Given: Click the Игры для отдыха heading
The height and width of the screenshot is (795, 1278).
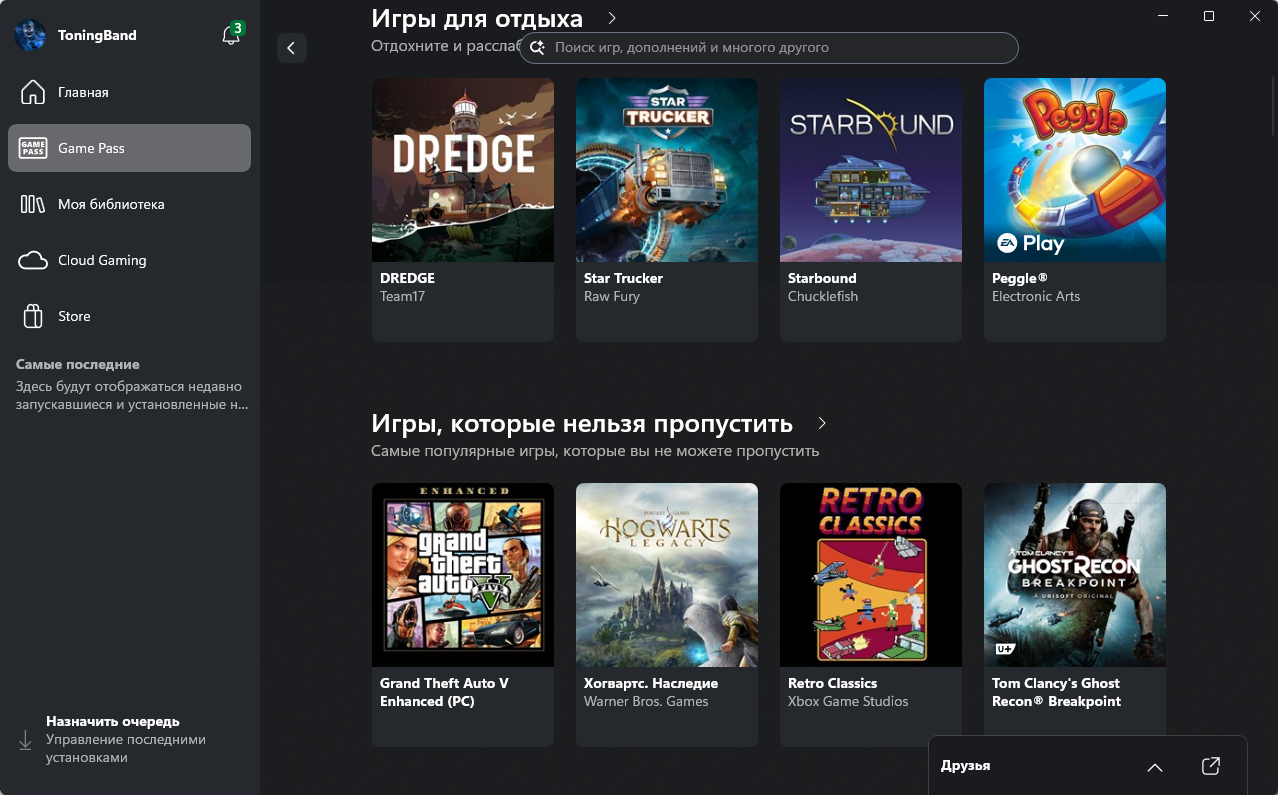Looking at the screenshot, I should point(476,18).
